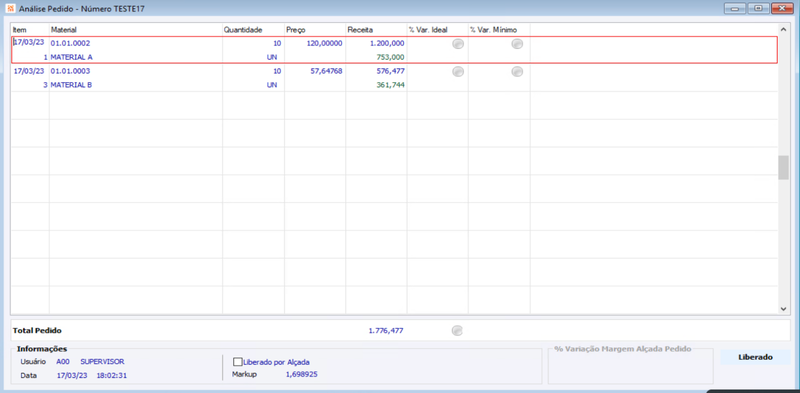This screenshot has height=393, width=800.
Task: Select material code 01.01.0003
Action: click(x=70, y=71)
